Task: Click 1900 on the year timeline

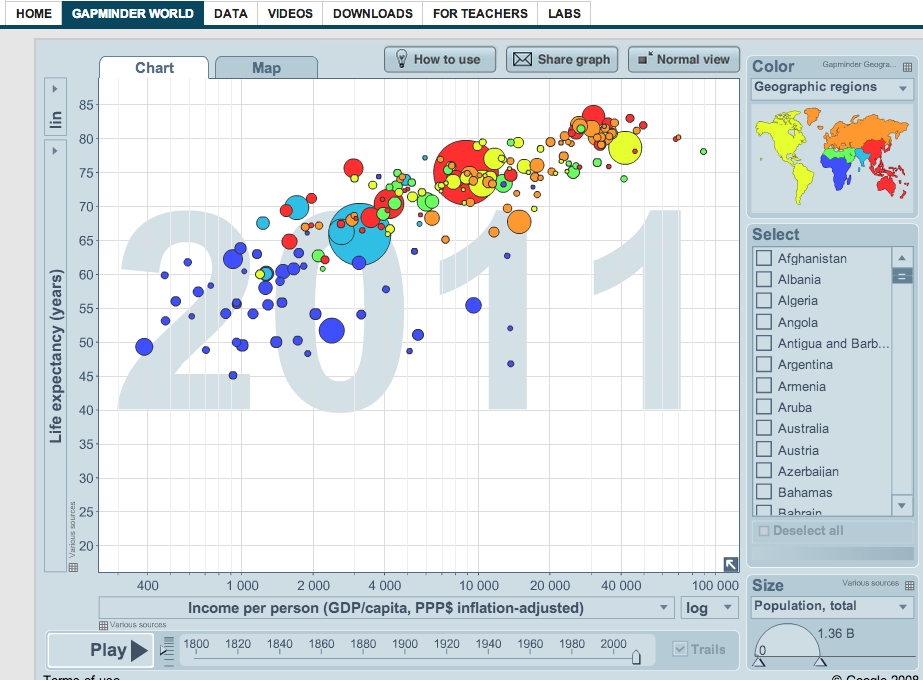Action: pyautogui.click(x=405, y=644)
